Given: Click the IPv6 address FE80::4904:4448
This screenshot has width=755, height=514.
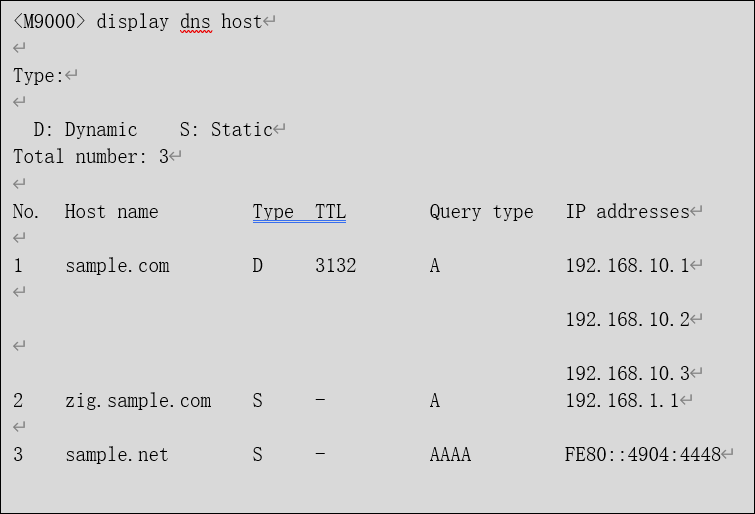Looking at the screenshot, I should pyautogui.click(x=642, y=455).
